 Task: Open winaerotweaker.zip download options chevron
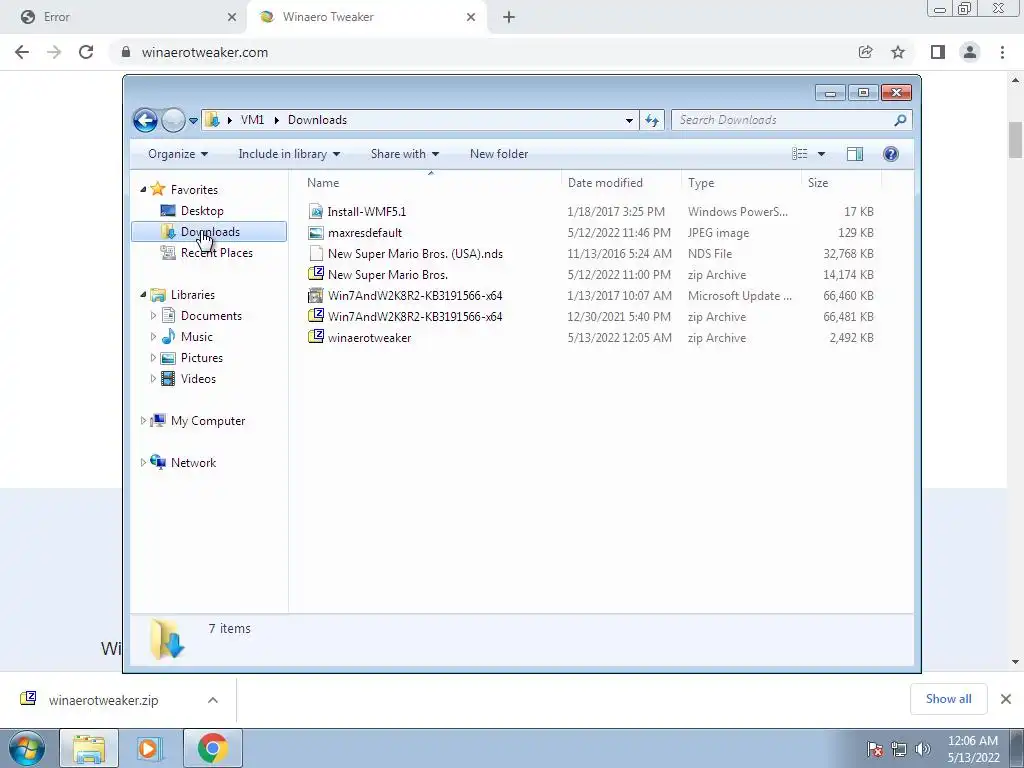tap(213, 700)
